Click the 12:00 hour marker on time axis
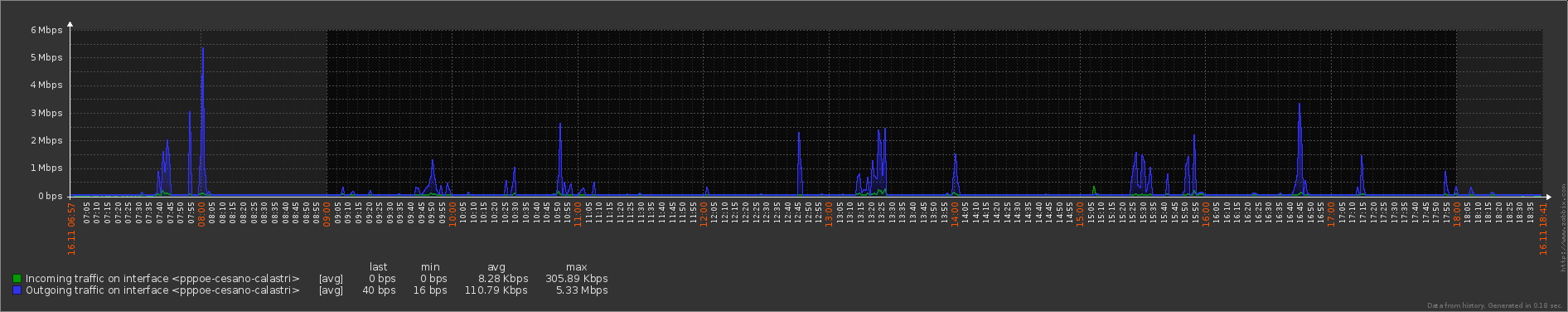 click(x=704, y=212)
